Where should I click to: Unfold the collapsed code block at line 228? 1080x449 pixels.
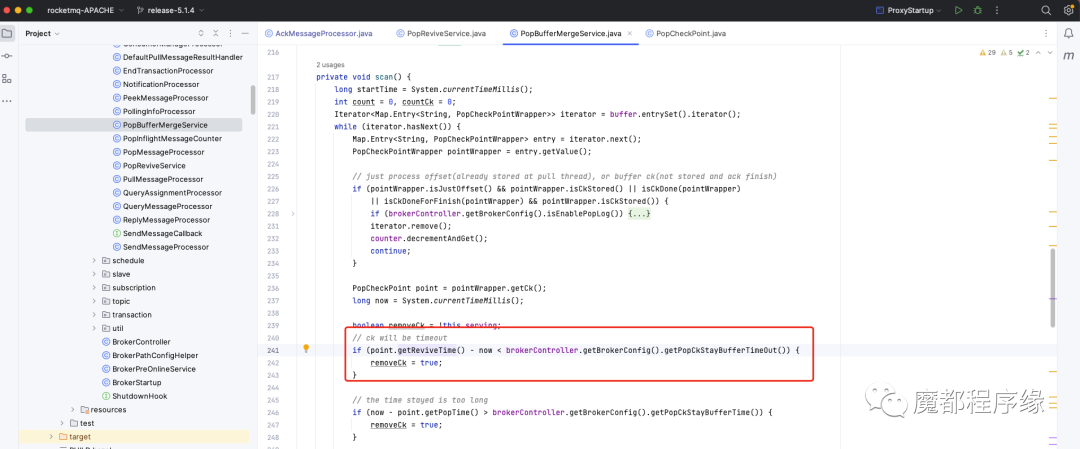coord(293,214)
